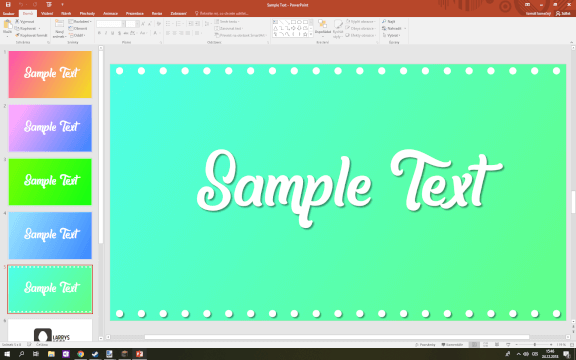
Task: Switch to the Design tab (Návrh)
Action: coord(66,13)
